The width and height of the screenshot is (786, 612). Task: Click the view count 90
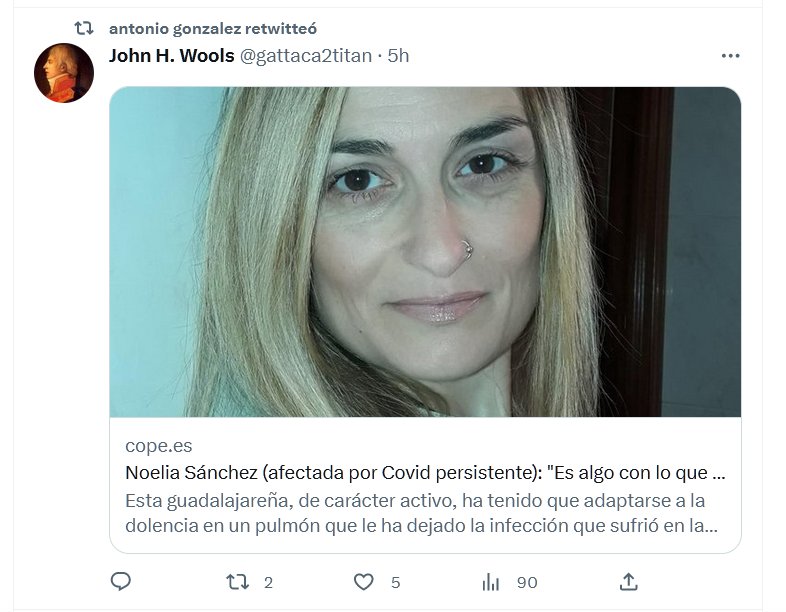point(527,582)
